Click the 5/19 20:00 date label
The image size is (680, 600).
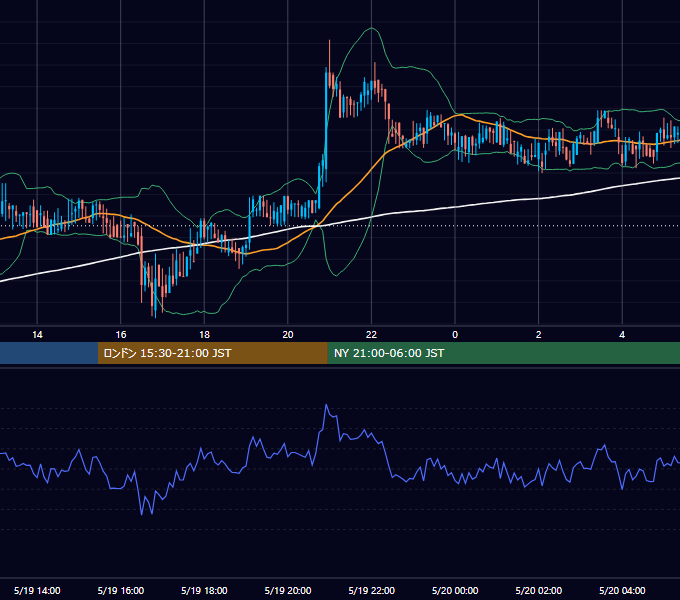click(x=288, y=590)
